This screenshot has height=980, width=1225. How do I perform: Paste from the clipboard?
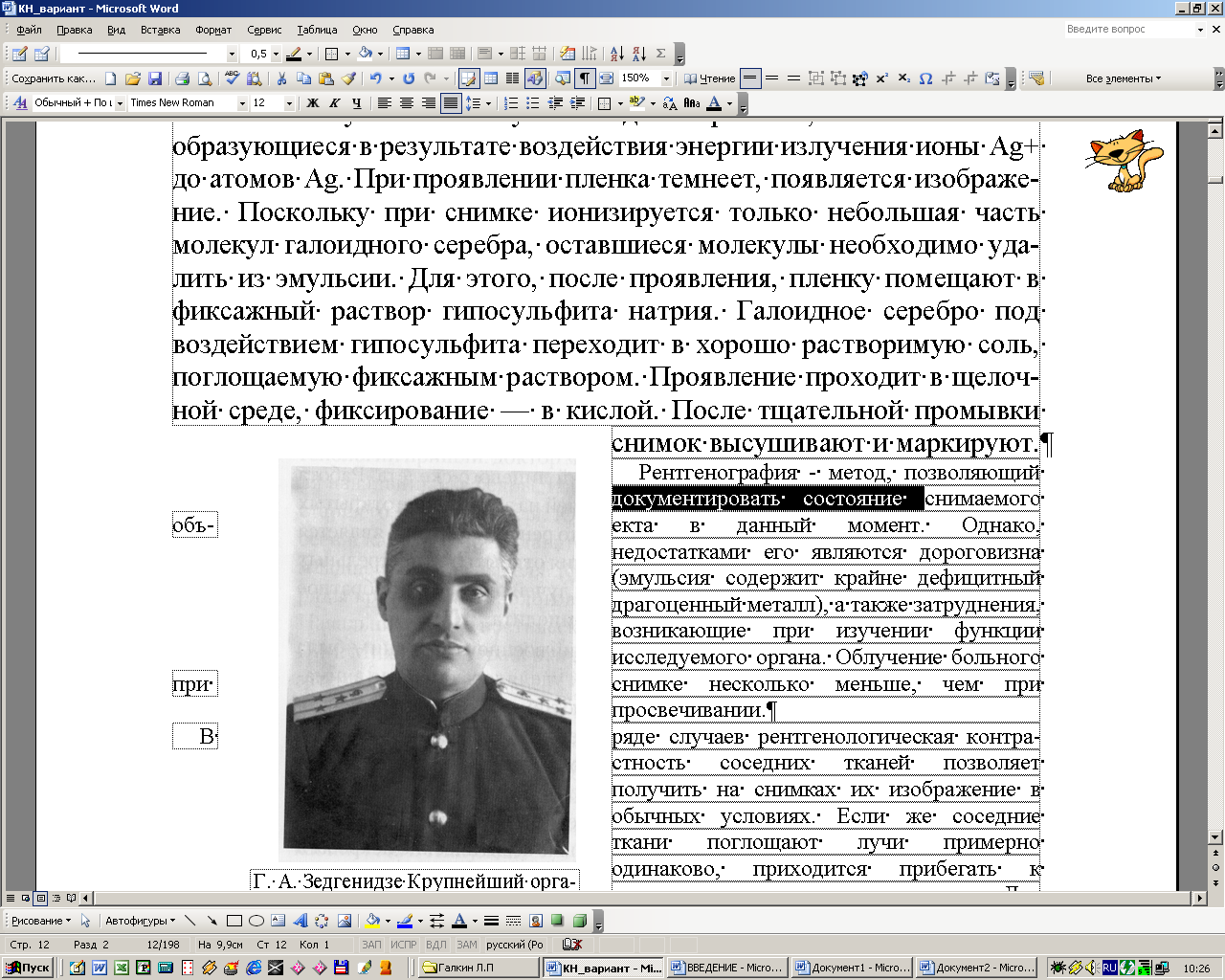(x=325, y=78)
